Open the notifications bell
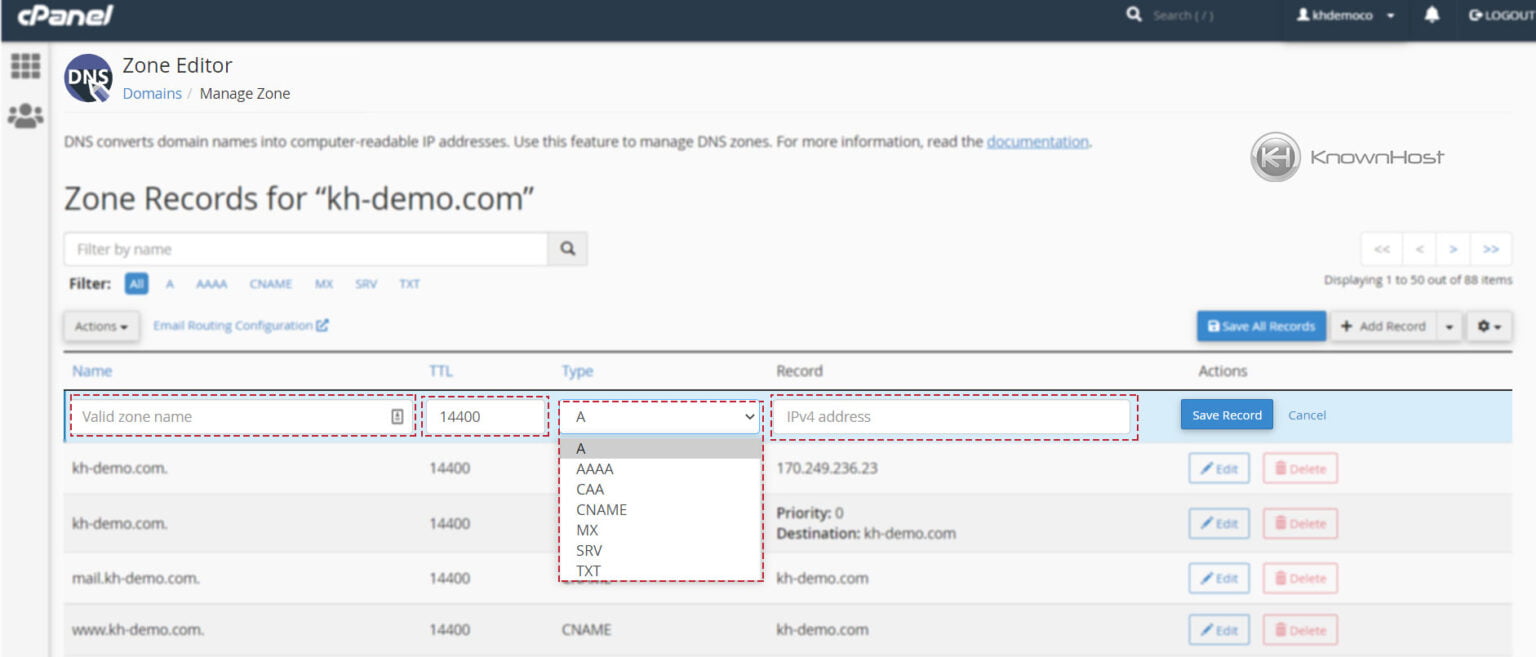The height and width of the screenshot is (657, 1536). [x=1430, y=16]
